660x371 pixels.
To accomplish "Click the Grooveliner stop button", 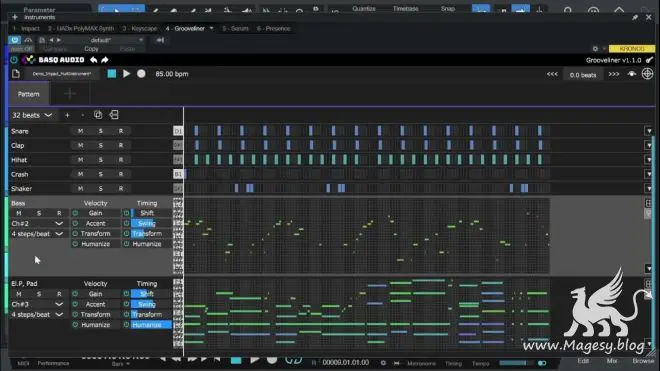I will (112, 74).
